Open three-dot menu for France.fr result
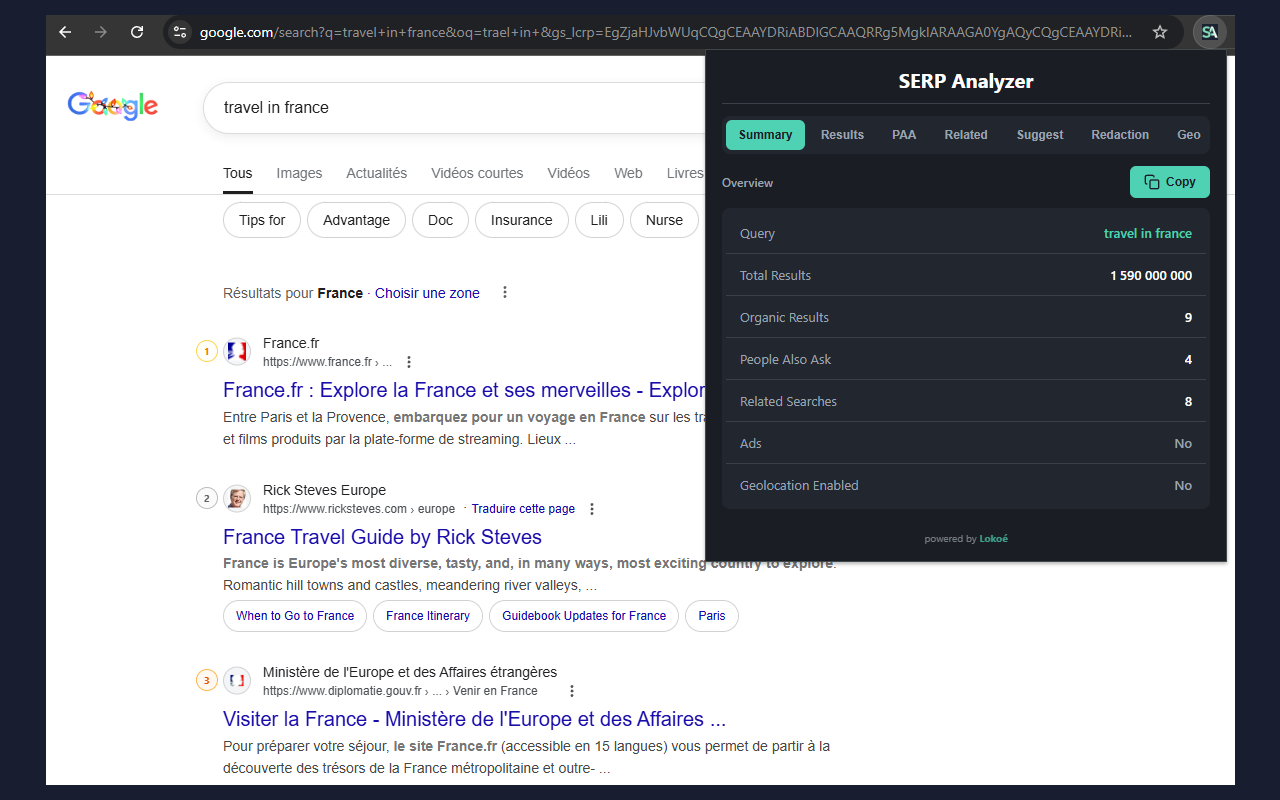Image resolution: width=1280 pixels, height=800 pixels. [x=408, y=362]
